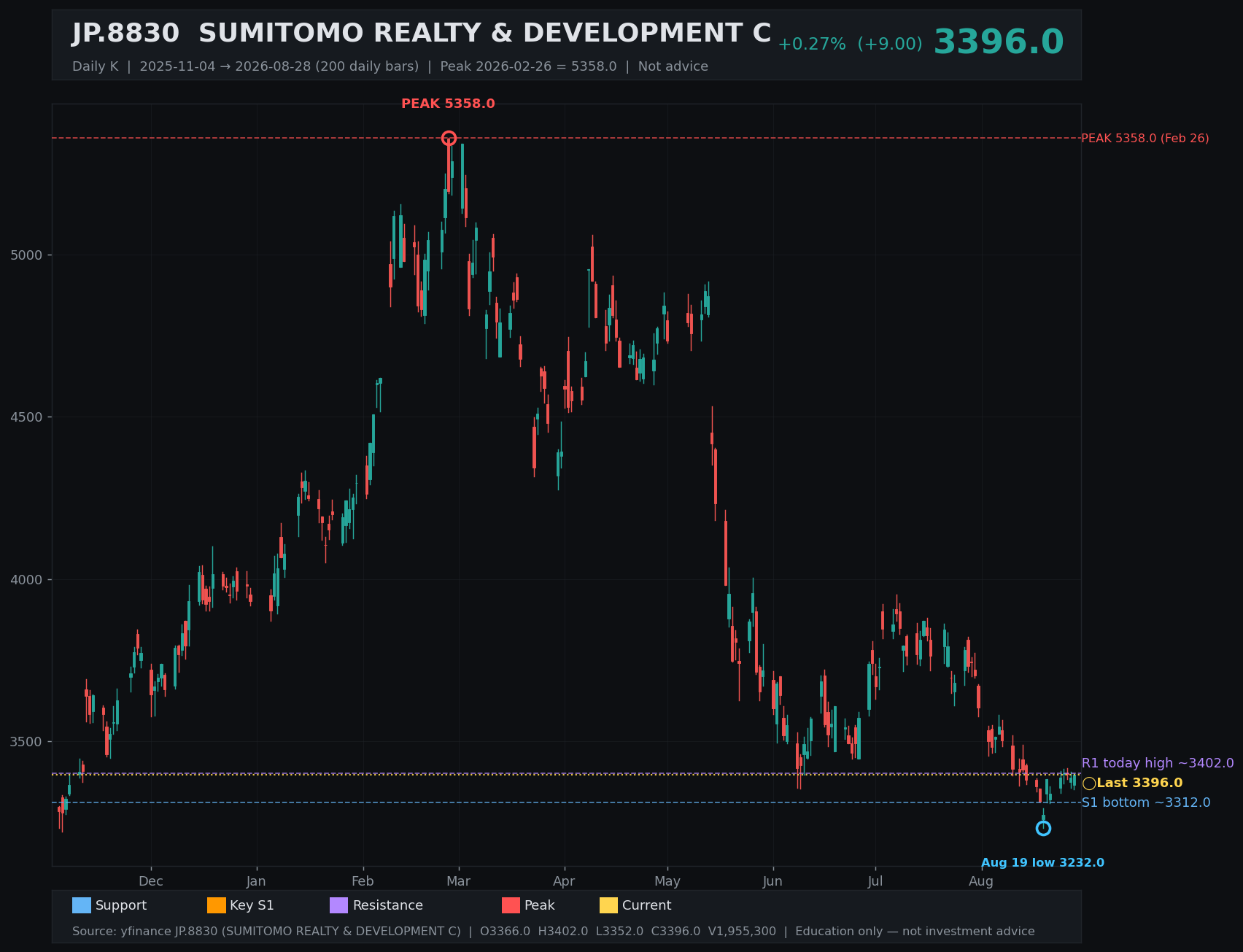Image resolution: width=1243 pixels, height=952 pixels.
Task: Click the 'V1,955,300' volume value in the footer
Action: click(742, 932)
